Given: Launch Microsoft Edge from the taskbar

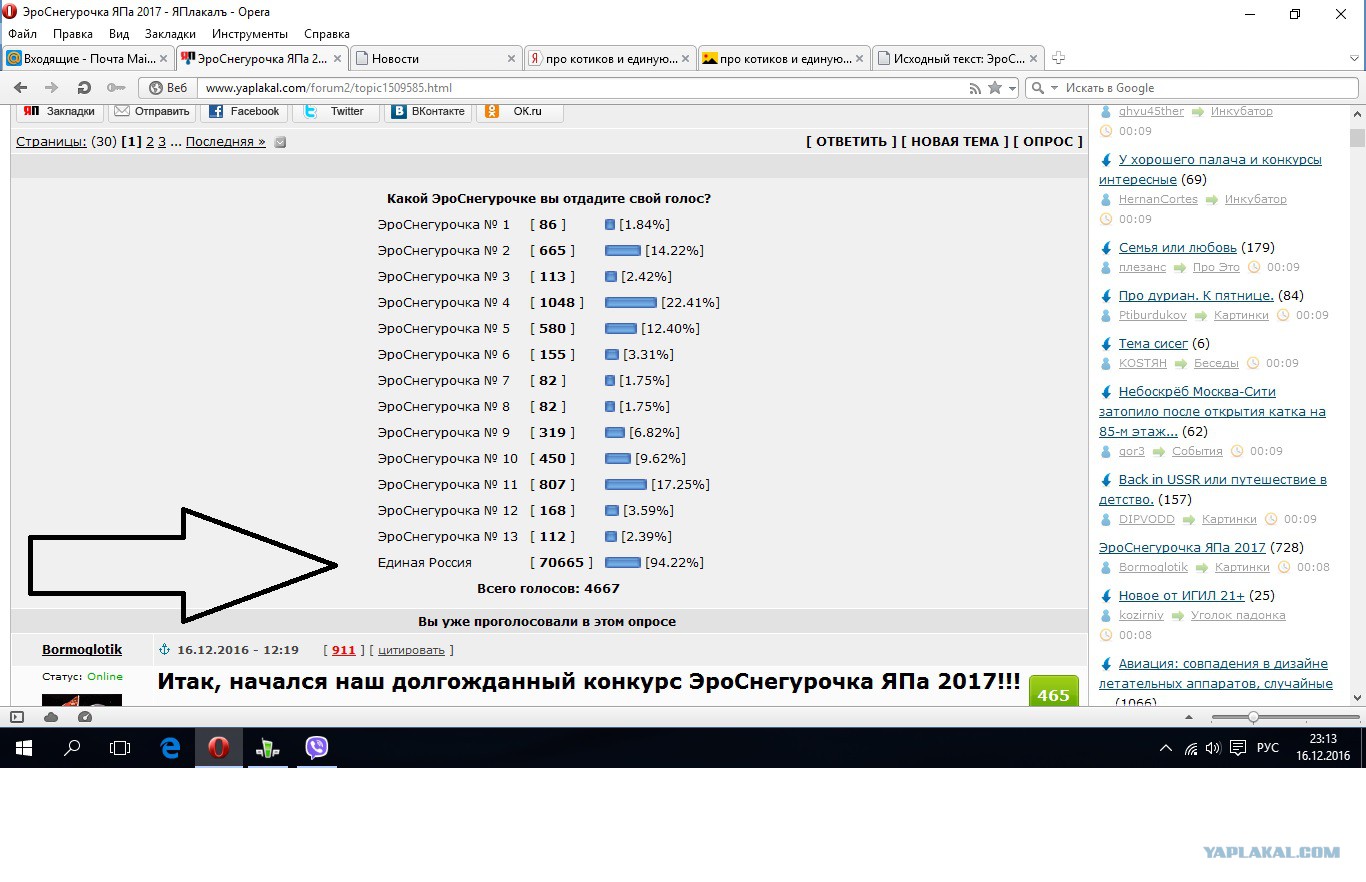Looking at the screenshot, I should tap(170, 748).
